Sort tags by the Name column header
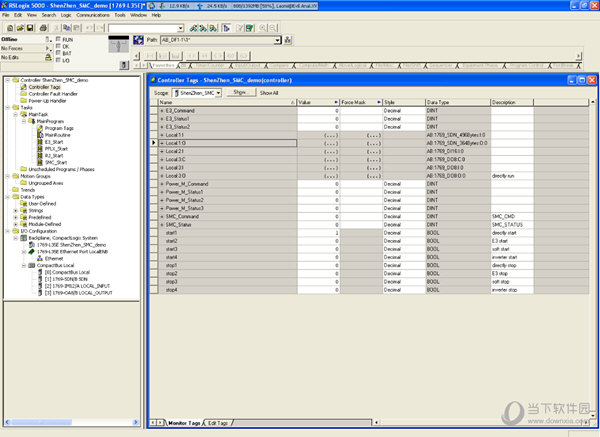Screen dimensions: 600x437 click(227, 102)
